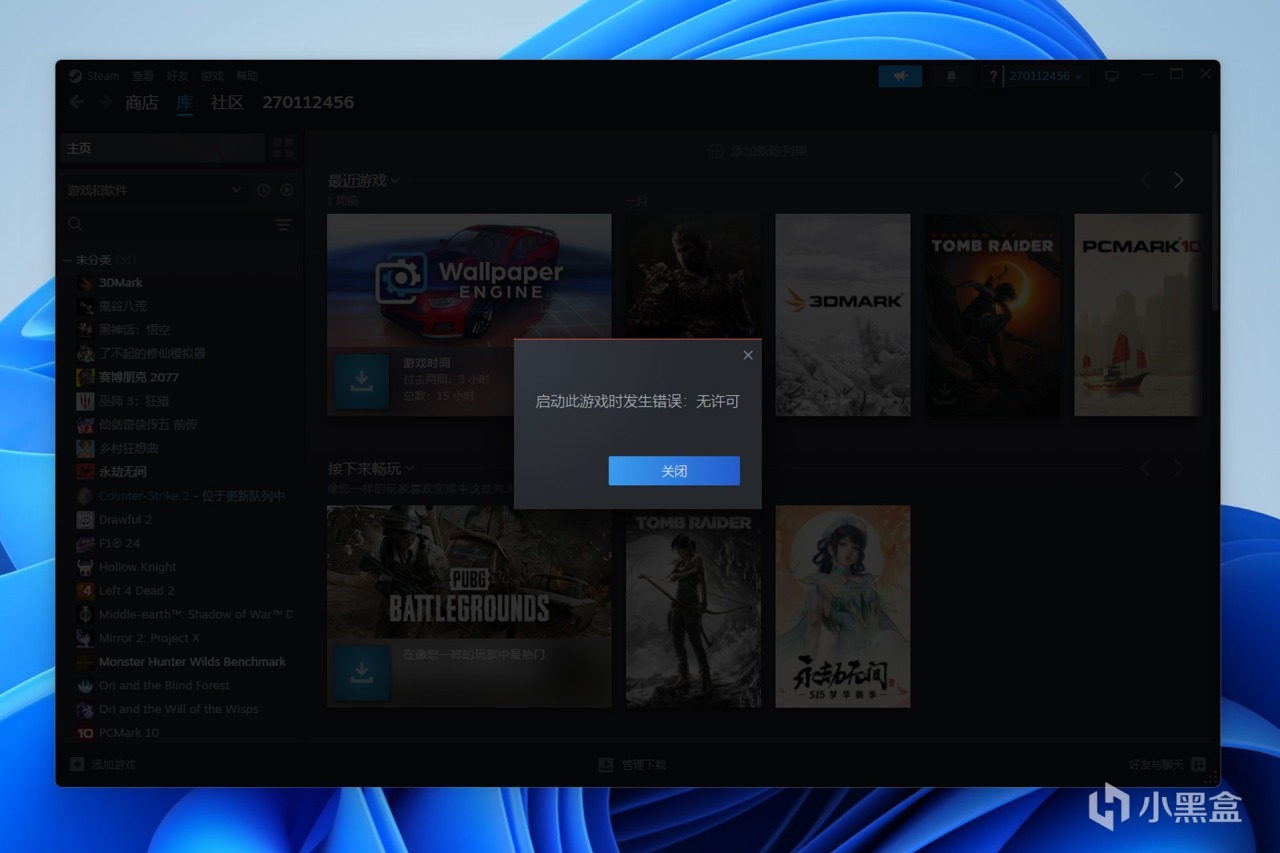The height and width of the screenshot is (853, 1280).
Task: Open the advanced filter options icon
Action: pyautogui.click(x=283, y=225)
